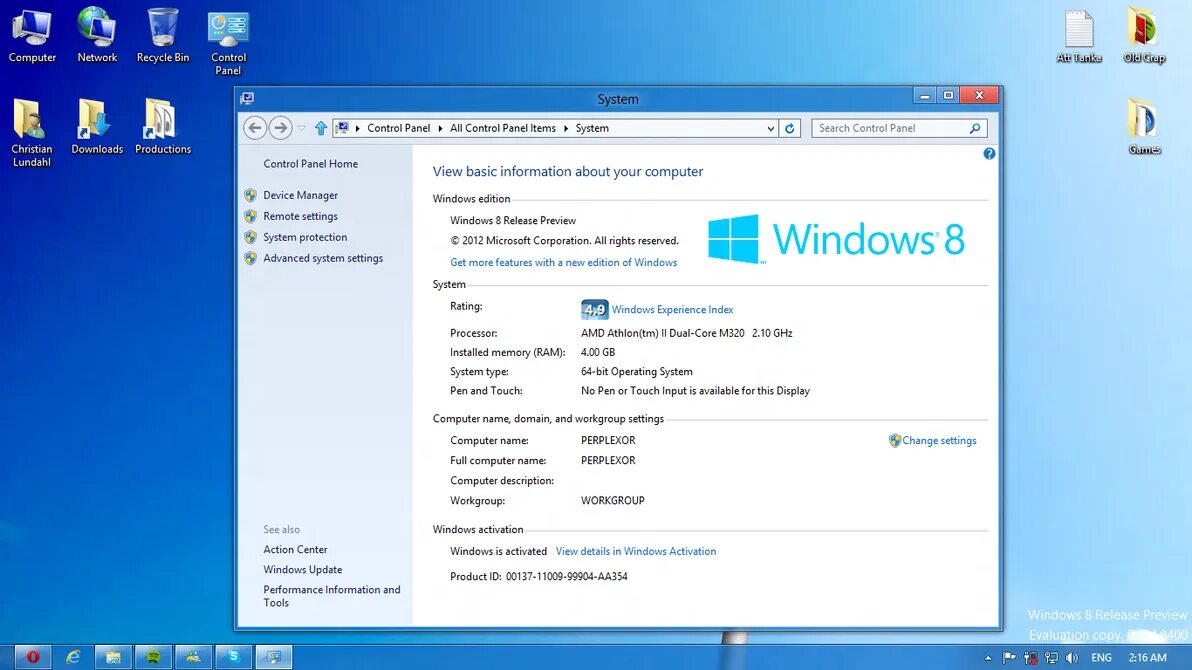Launch Internet Explorer from the taskbar

pos(73,657)
